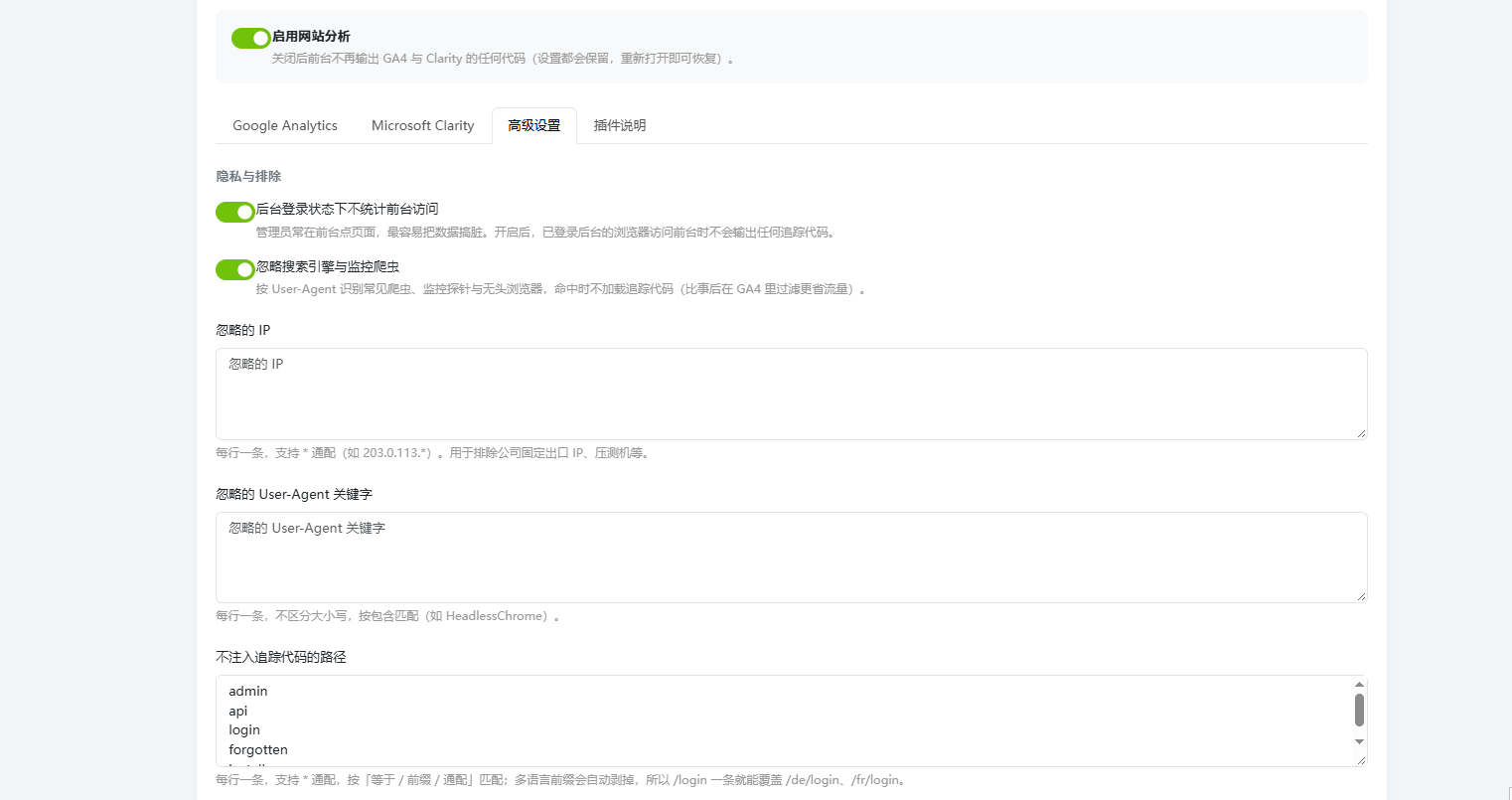Click the down arrow of the path list scrollbar
This screenshot has width=1512, height=800.
(1359, 742)
